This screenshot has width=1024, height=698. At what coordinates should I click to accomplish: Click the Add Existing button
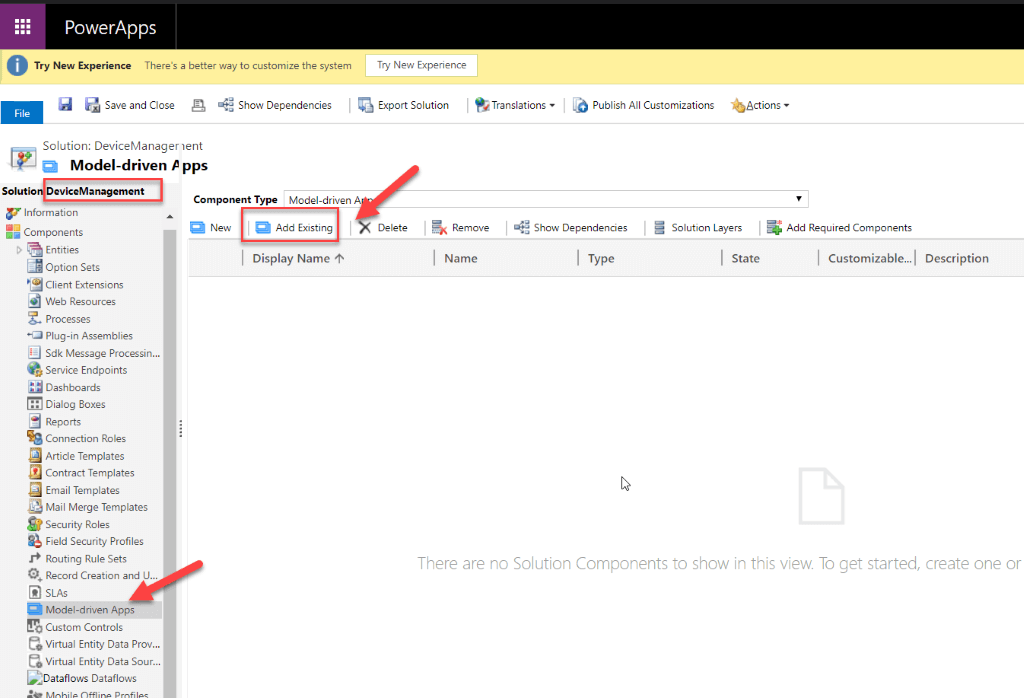click(x=295, y=227)
